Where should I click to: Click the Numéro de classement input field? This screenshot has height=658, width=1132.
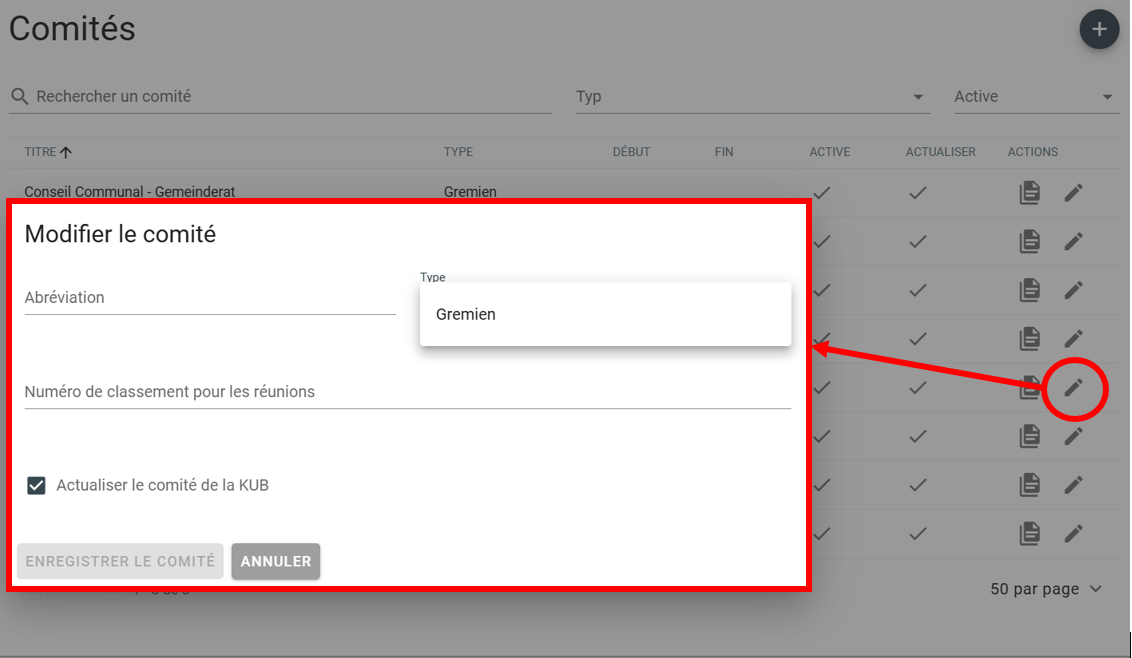[x=407, y=392]
